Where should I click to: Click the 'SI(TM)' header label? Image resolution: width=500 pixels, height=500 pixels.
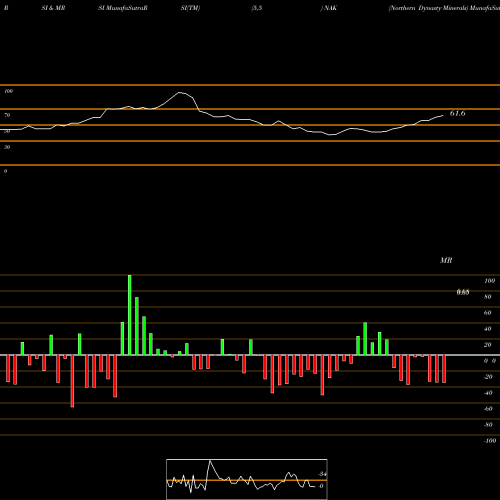tap(190, 8)
